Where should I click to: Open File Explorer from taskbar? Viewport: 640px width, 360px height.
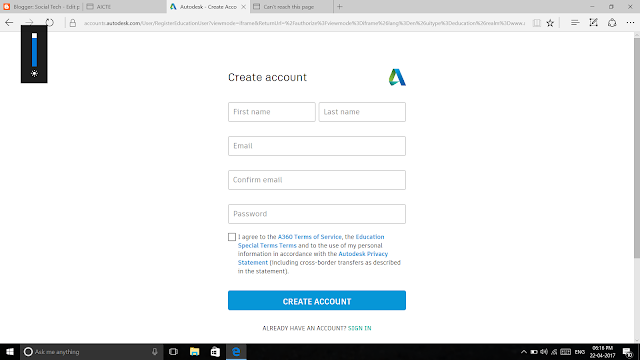point(194,352)
